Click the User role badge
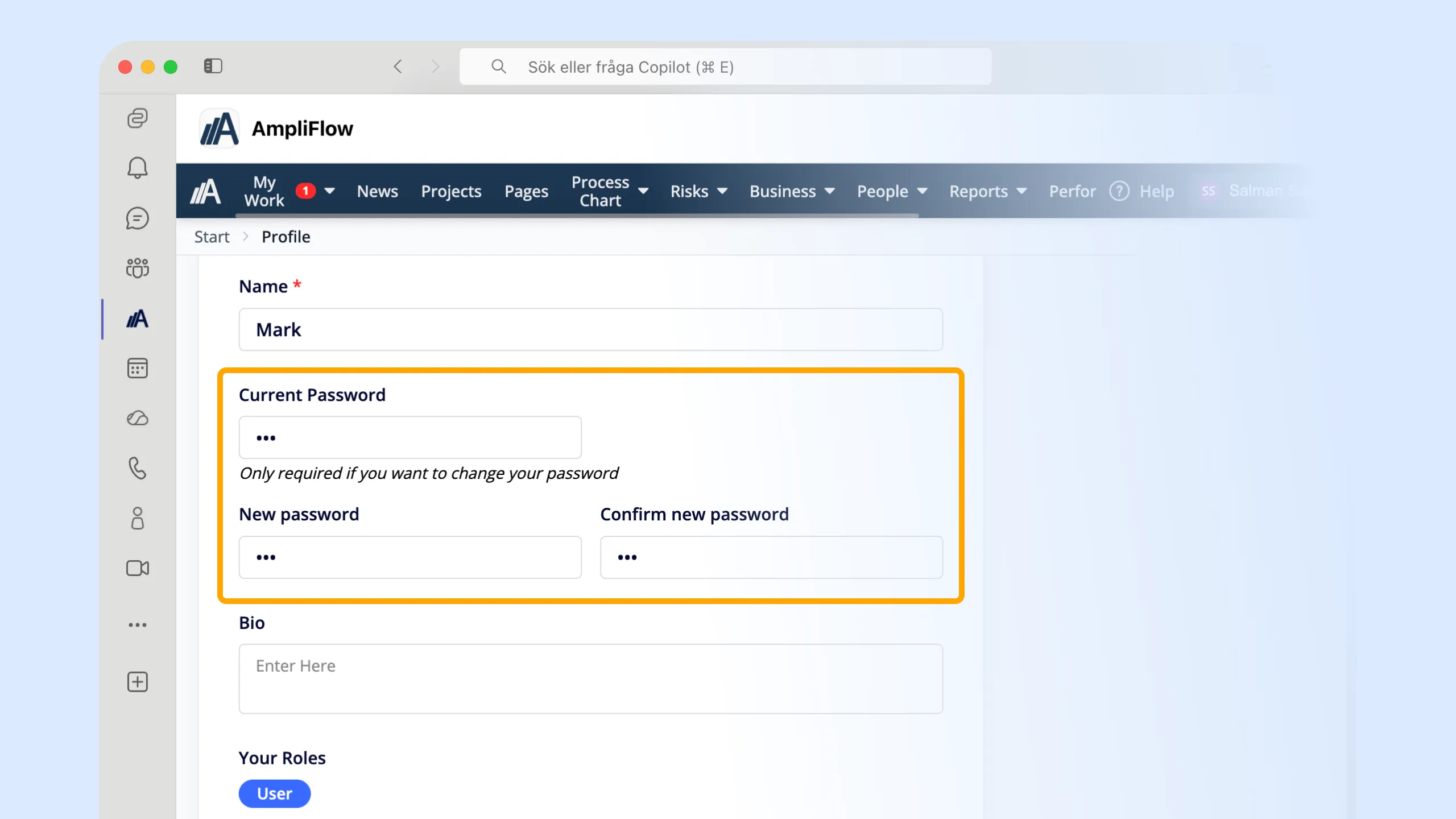Image resolution: width=1456 pixels, height=819 pixels. 274,793
